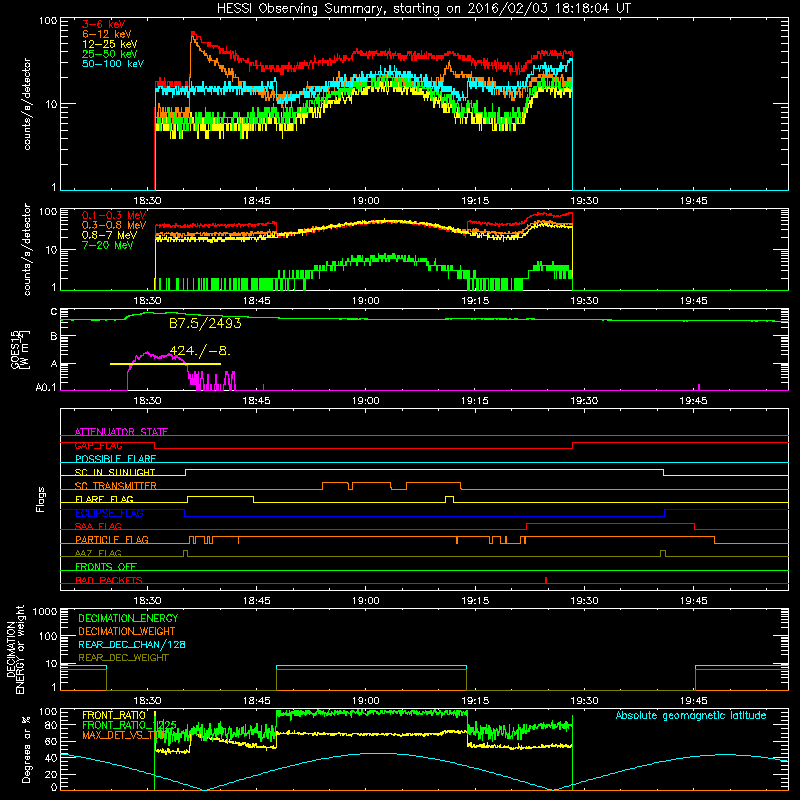Select the 3-6 keV legend label

click(x=103, y=24)
